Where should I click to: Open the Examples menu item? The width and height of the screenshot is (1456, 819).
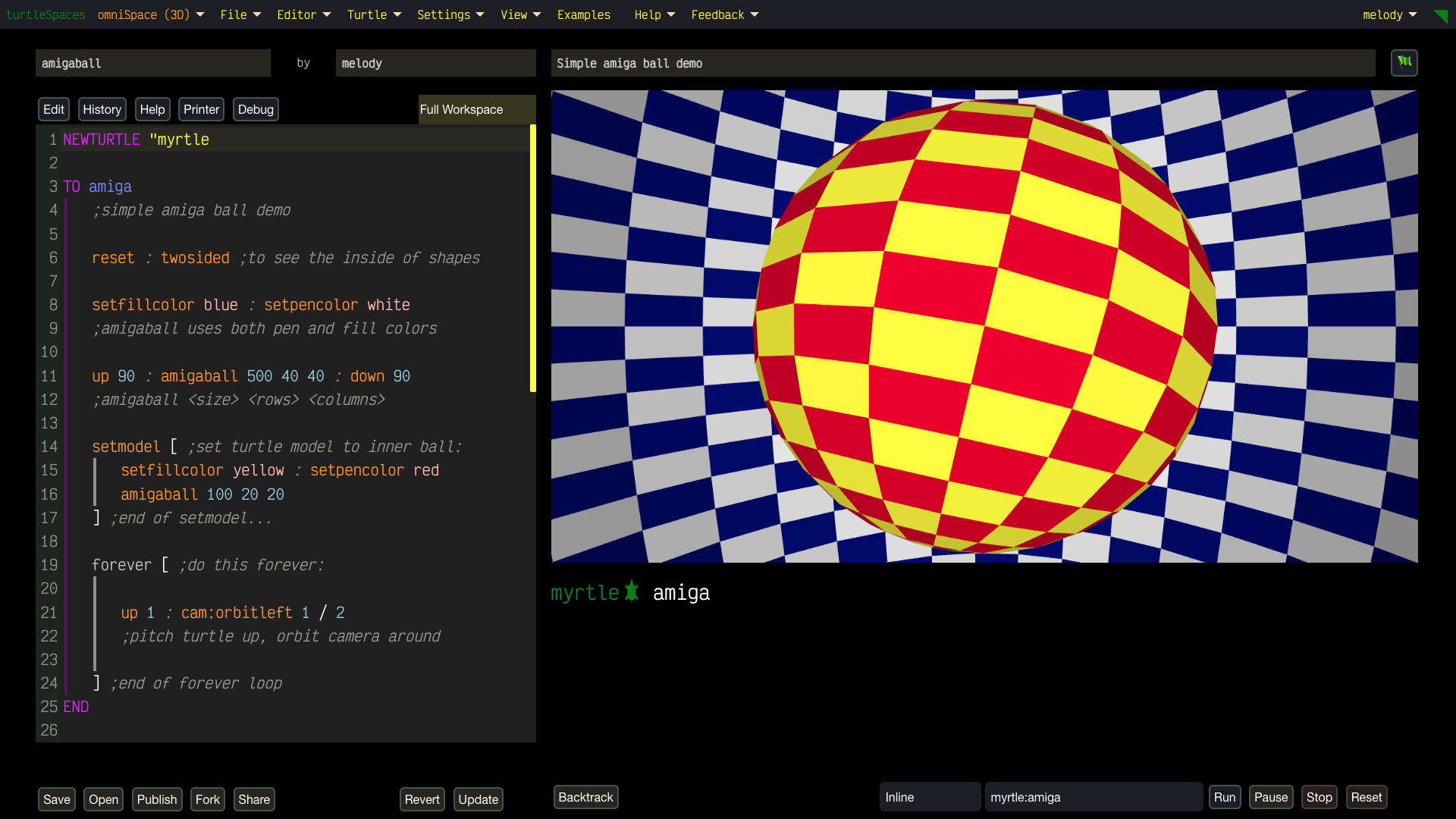(583, 14)
